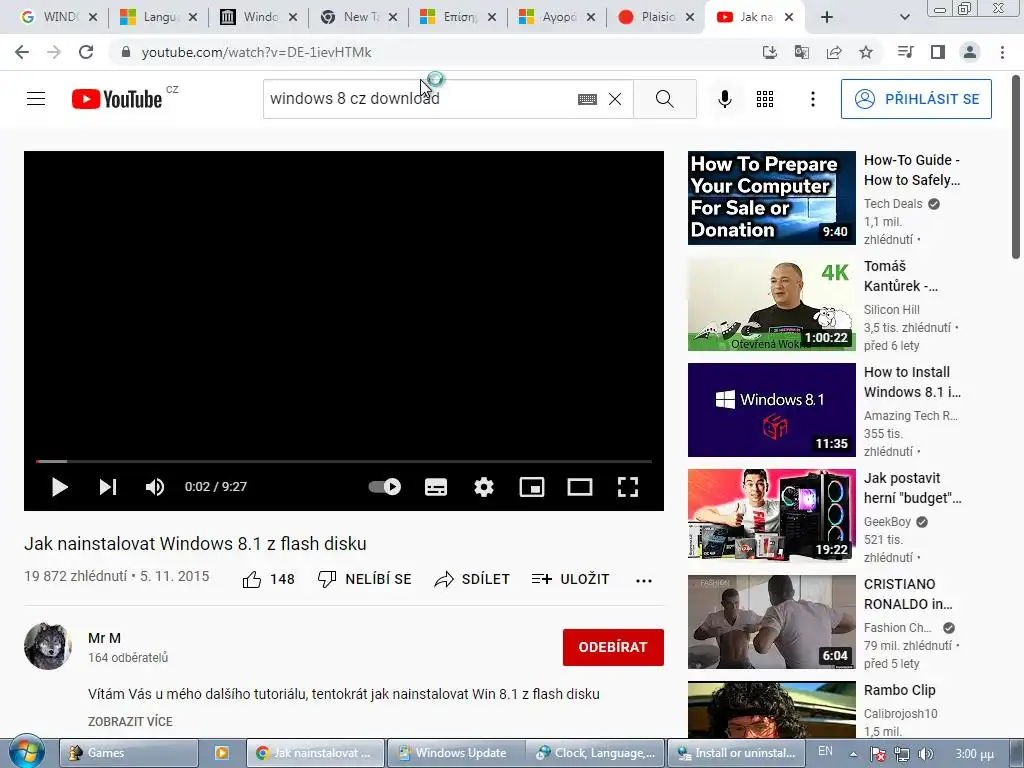
Task: Share this page icon in address bar
Action: coord(834,52)
